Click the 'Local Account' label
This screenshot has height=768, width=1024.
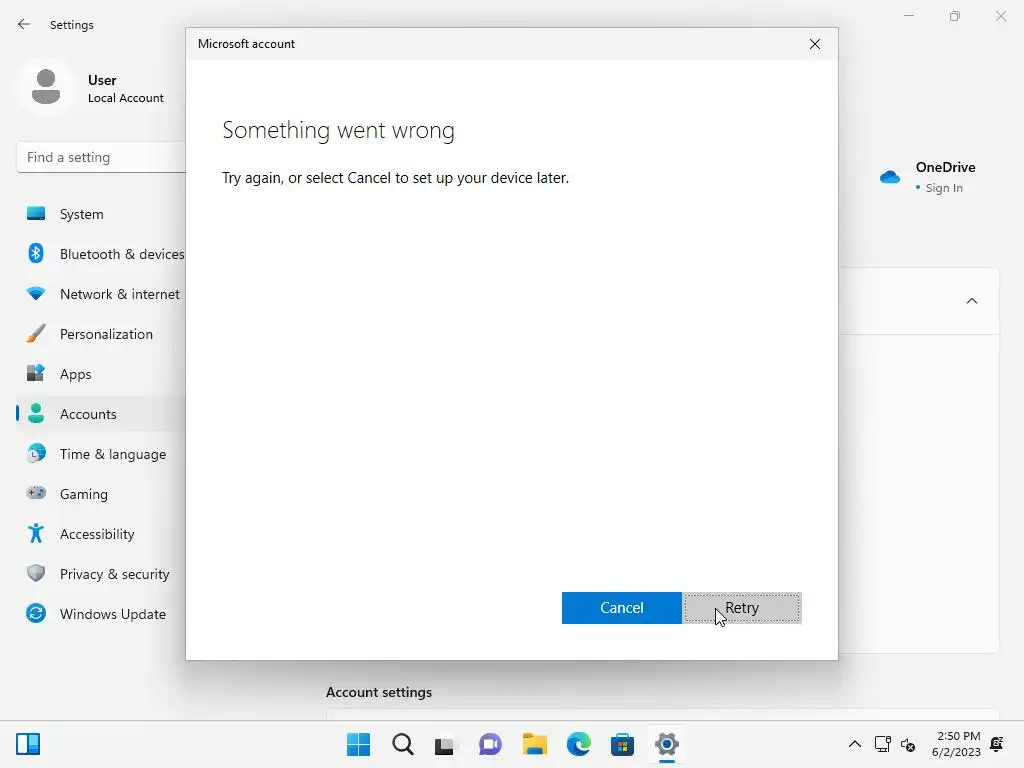126,98
